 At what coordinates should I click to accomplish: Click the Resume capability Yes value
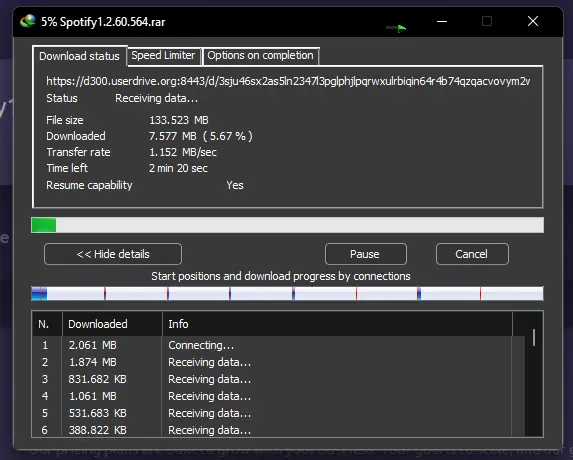[x=235, y=185]
